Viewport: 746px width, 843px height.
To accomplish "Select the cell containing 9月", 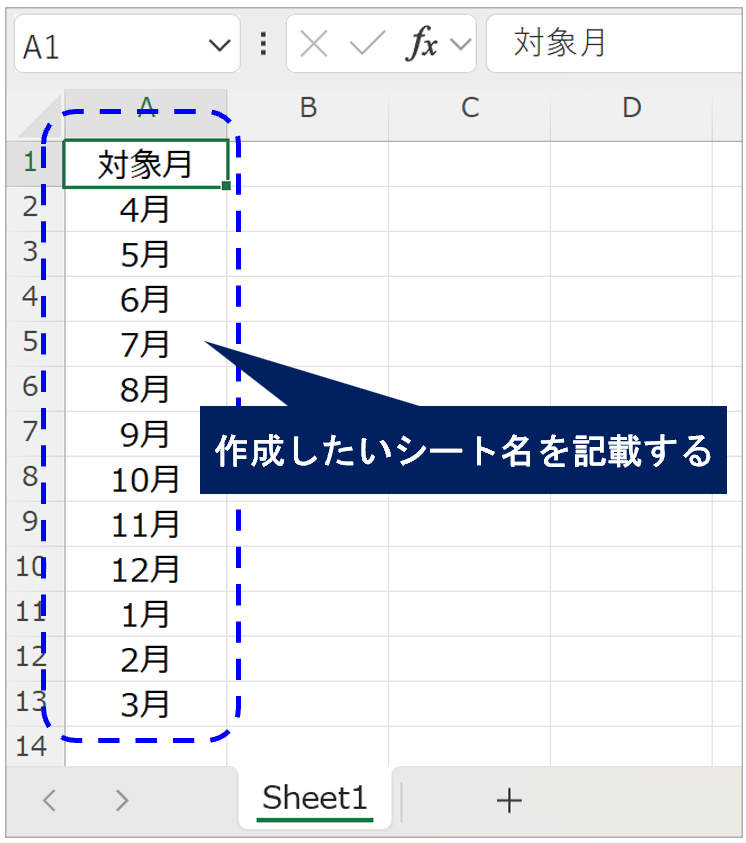I will (146, 434).
